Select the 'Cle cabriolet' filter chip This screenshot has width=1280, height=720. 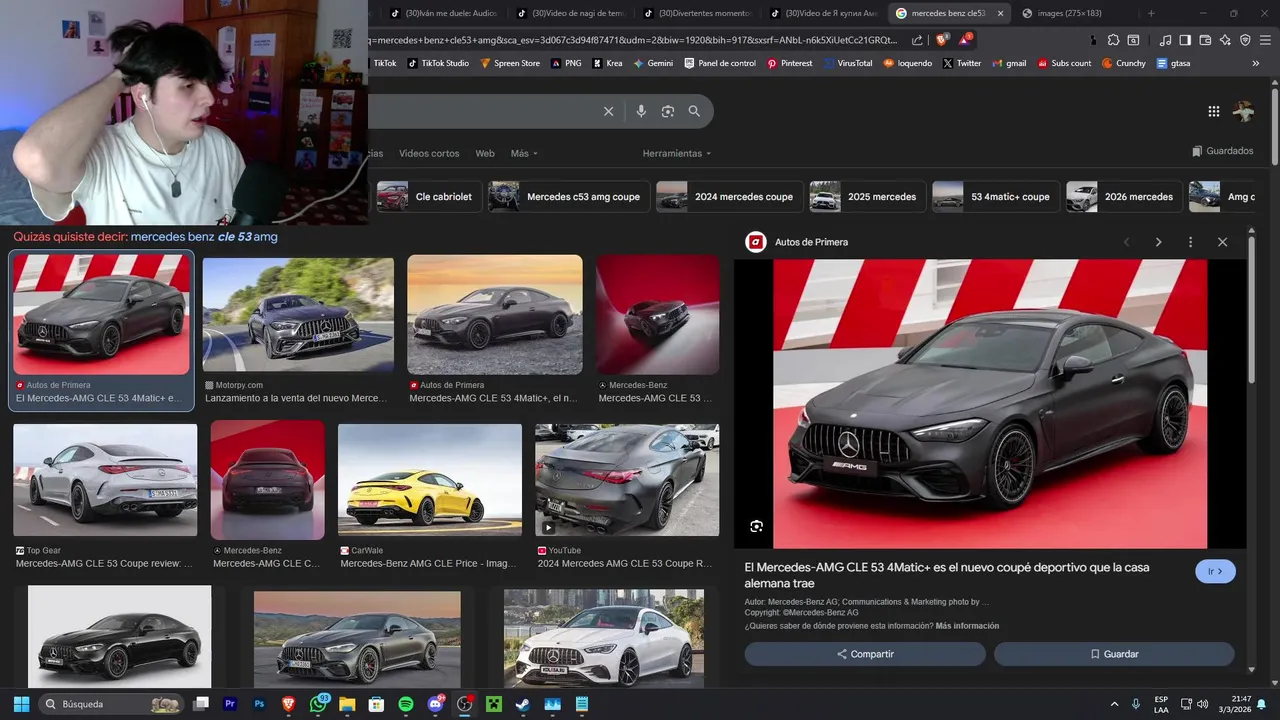(x=429, y=197)
